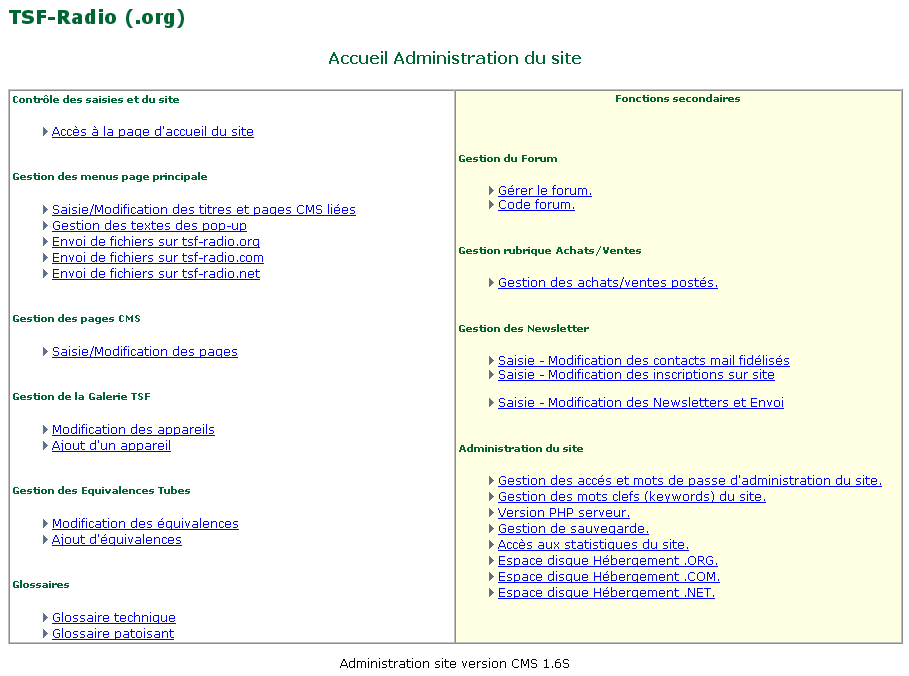Click the TSF-Radio (.org) title
Viewport: 909px width, 676px height.
pyautogui.click(x=97, y=17)
